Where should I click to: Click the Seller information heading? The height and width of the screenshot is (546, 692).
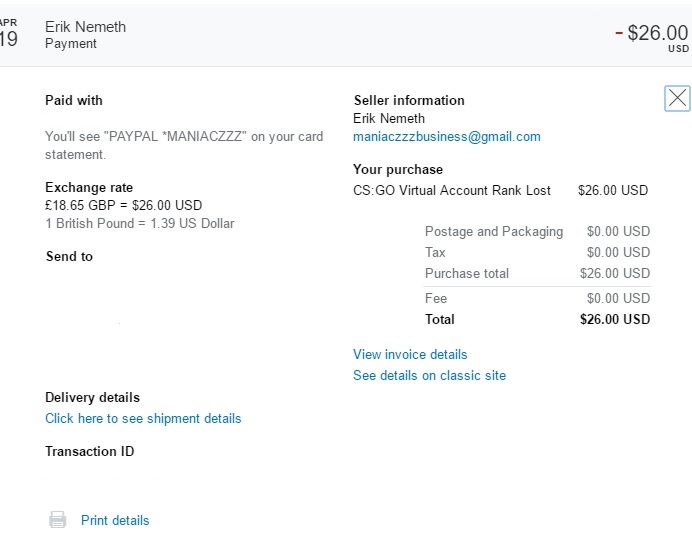click(409, 100)
